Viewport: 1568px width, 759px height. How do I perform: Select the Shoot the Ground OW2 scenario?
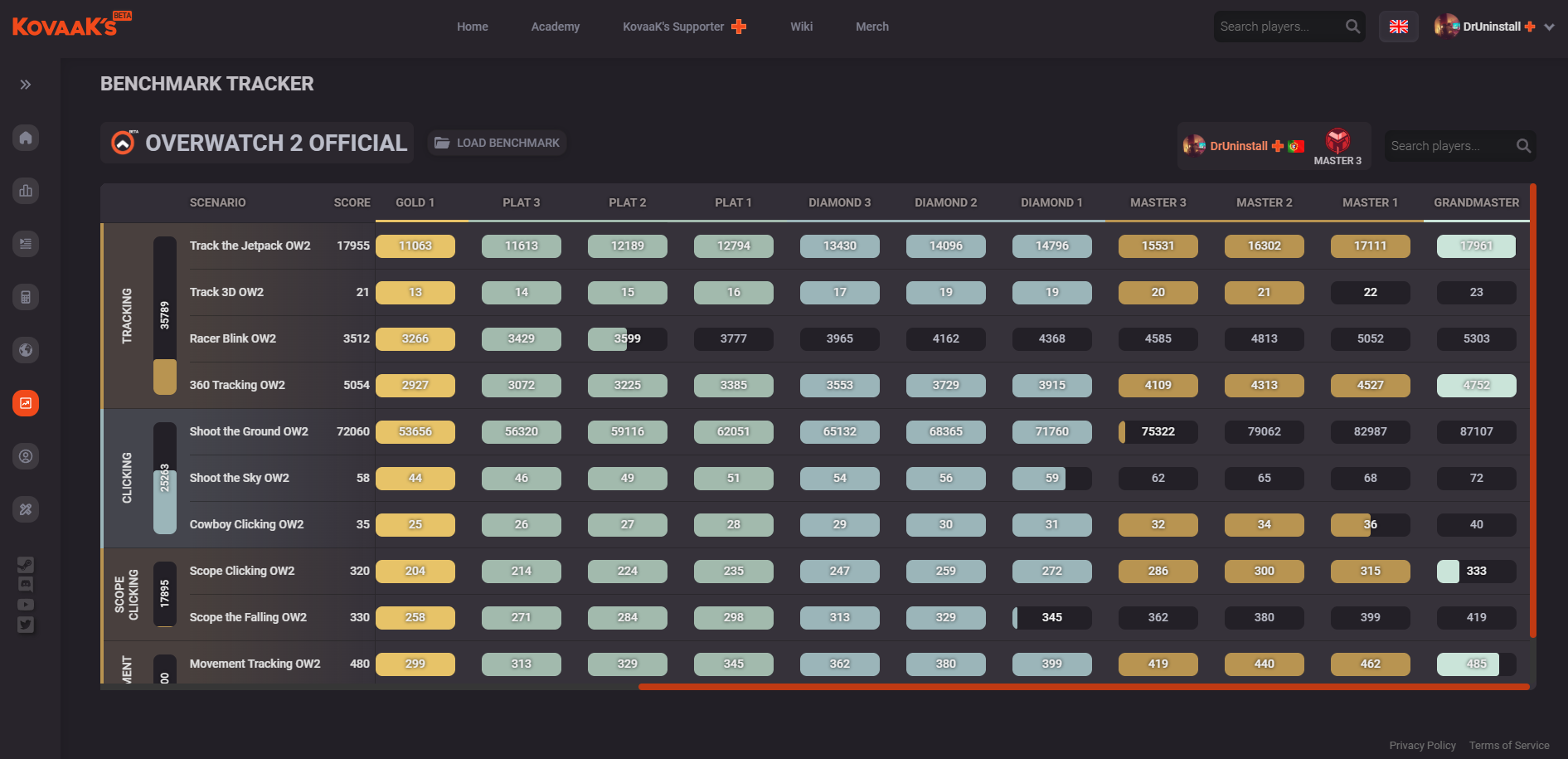249,431
